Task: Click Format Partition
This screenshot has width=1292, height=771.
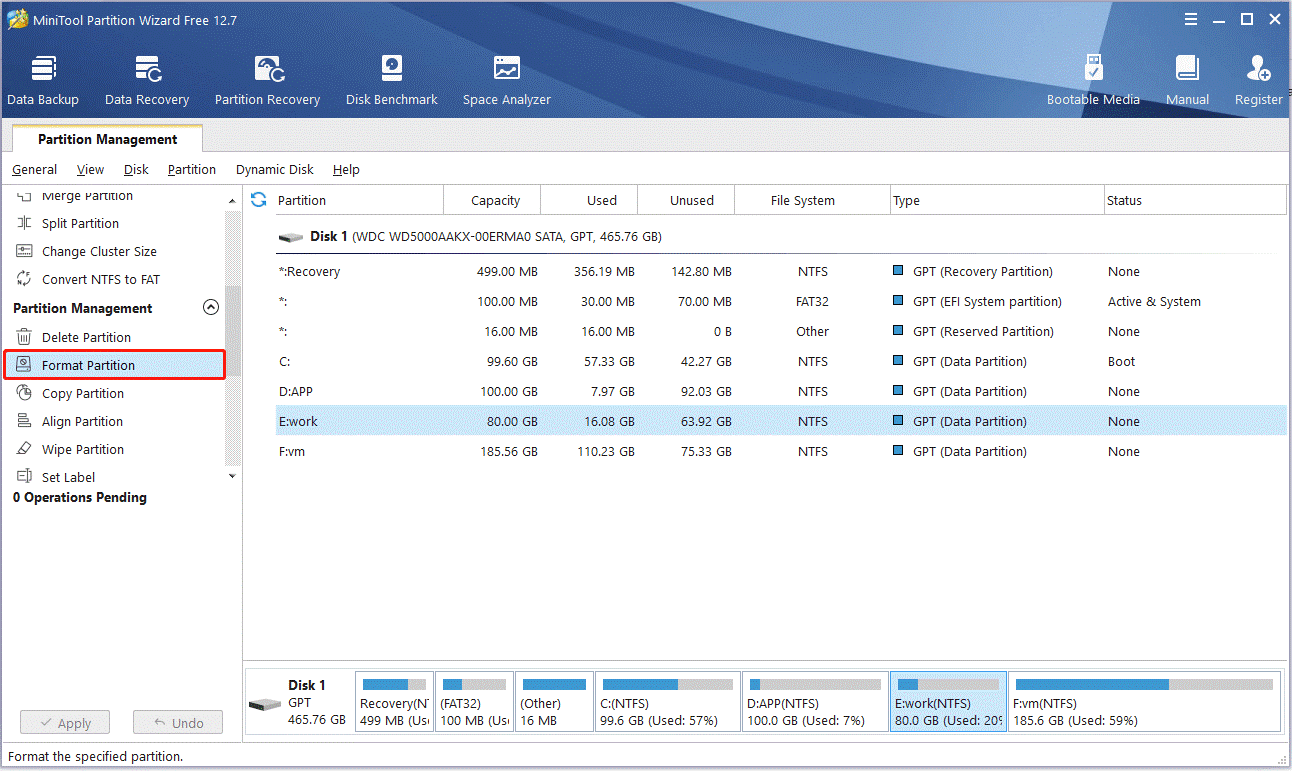Action: [114, 365]
